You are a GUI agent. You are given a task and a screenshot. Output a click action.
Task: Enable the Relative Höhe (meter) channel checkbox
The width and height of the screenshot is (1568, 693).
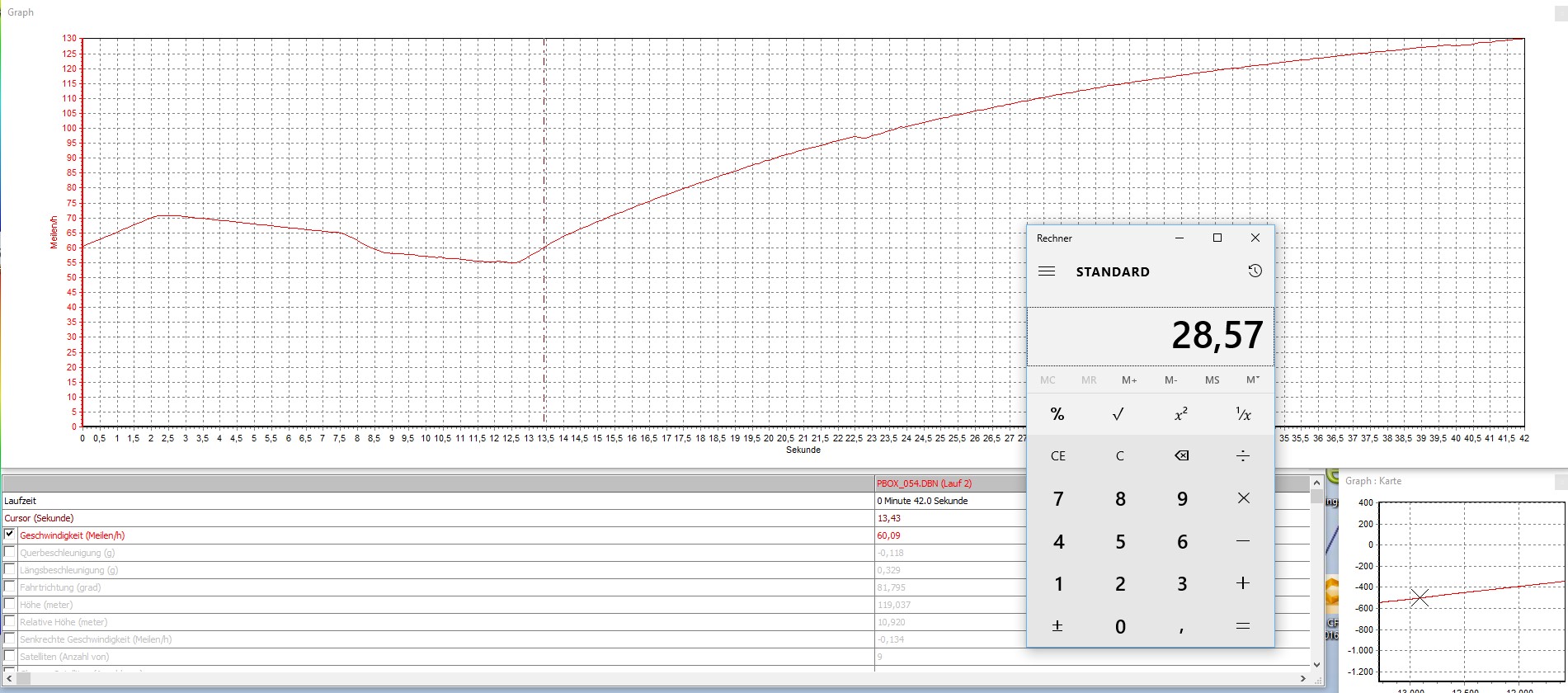10,621
